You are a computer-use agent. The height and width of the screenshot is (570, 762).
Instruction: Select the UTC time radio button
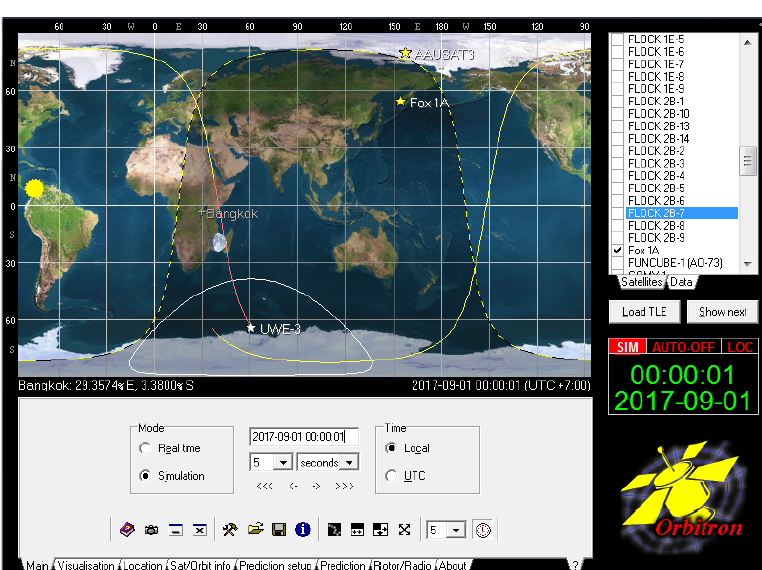tap(391, 476)
